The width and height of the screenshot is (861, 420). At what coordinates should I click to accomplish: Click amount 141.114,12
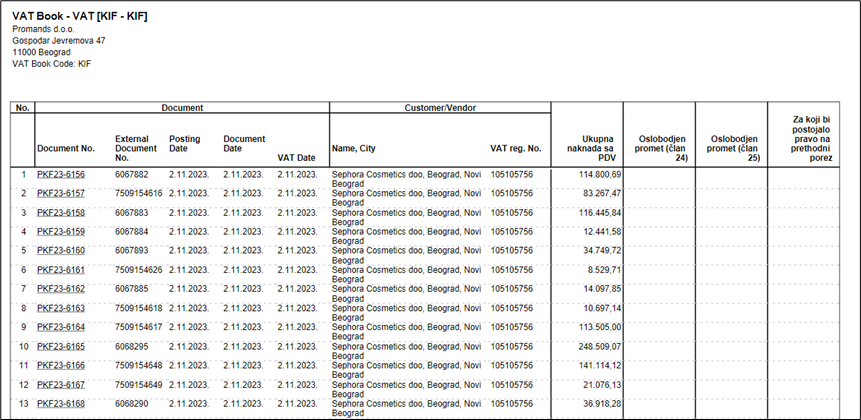(x=600, y=366)
